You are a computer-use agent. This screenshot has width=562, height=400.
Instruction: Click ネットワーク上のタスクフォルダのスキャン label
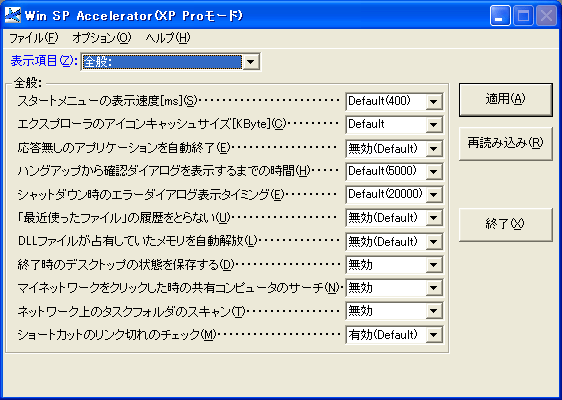pos(131,311)
